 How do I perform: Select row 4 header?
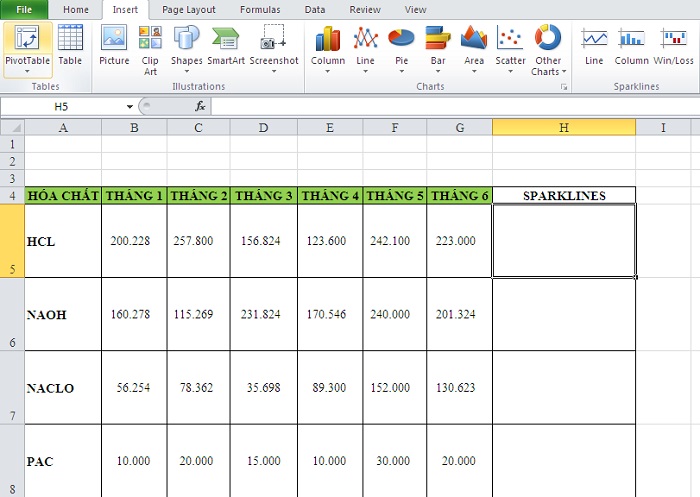[12, 196]
